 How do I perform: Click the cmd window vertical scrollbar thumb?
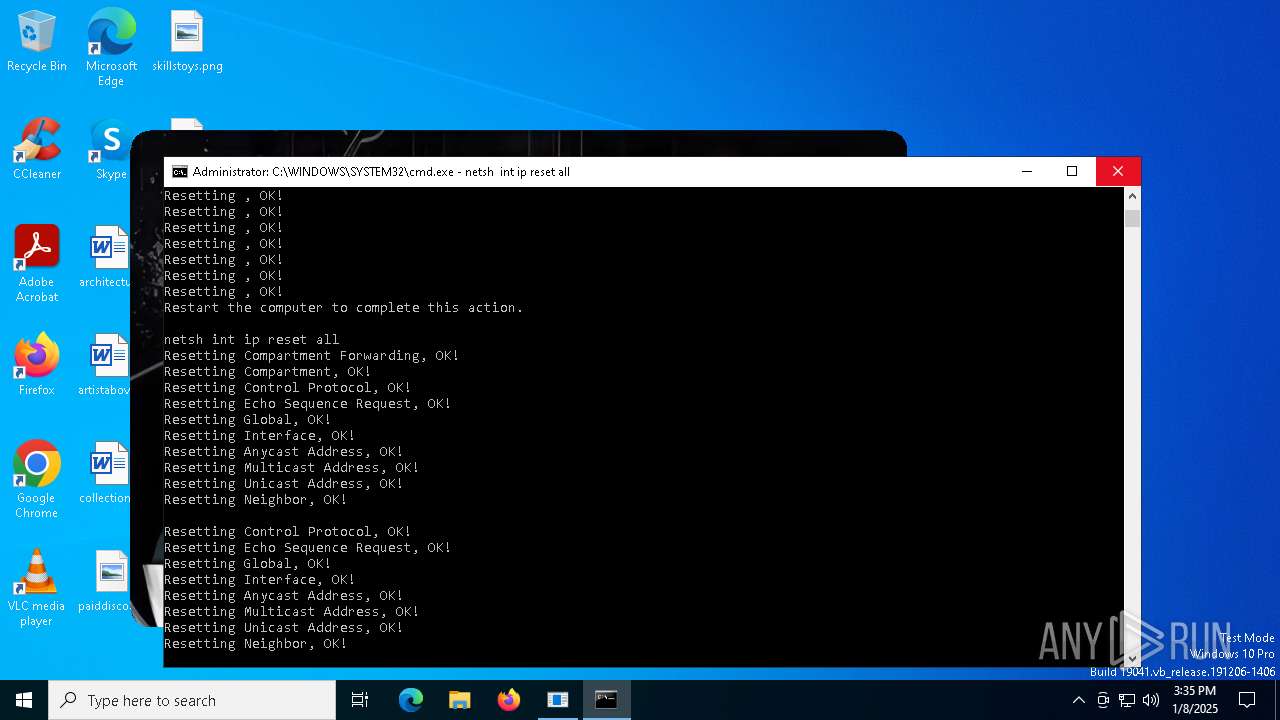(x=1132, y=218)
